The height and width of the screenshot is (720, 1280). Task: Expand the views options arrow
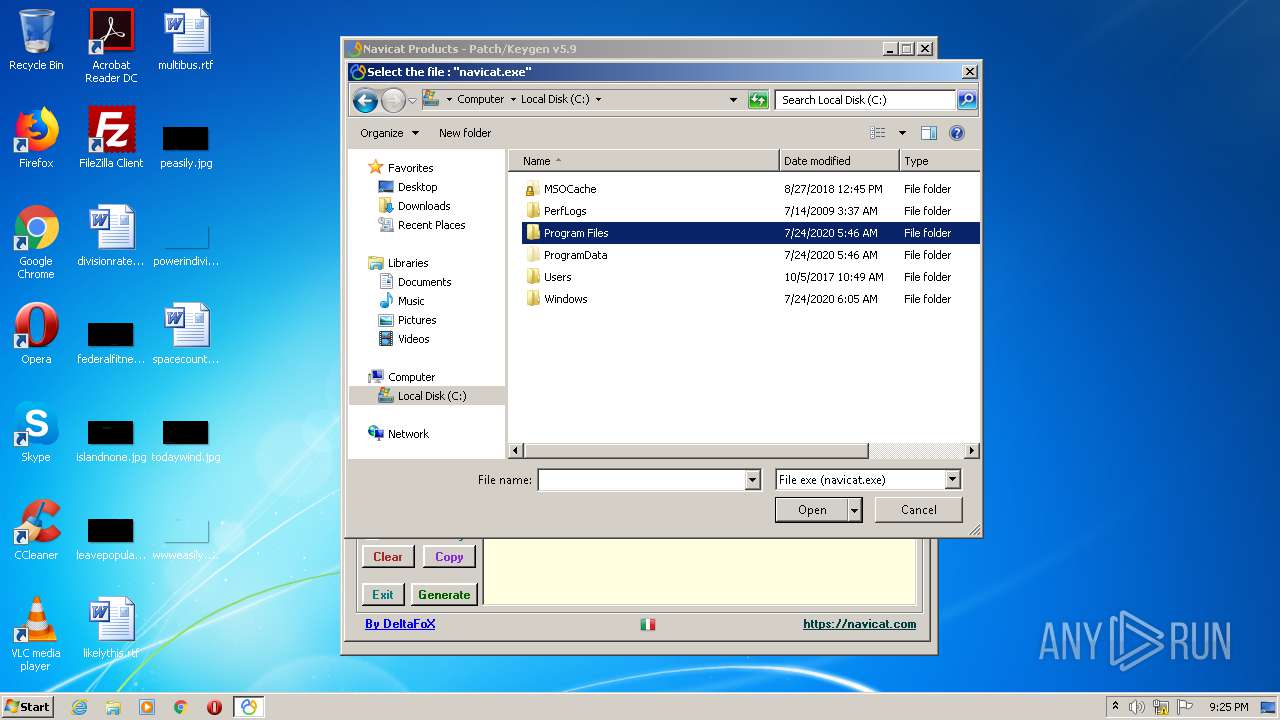(x=902, y=133)
